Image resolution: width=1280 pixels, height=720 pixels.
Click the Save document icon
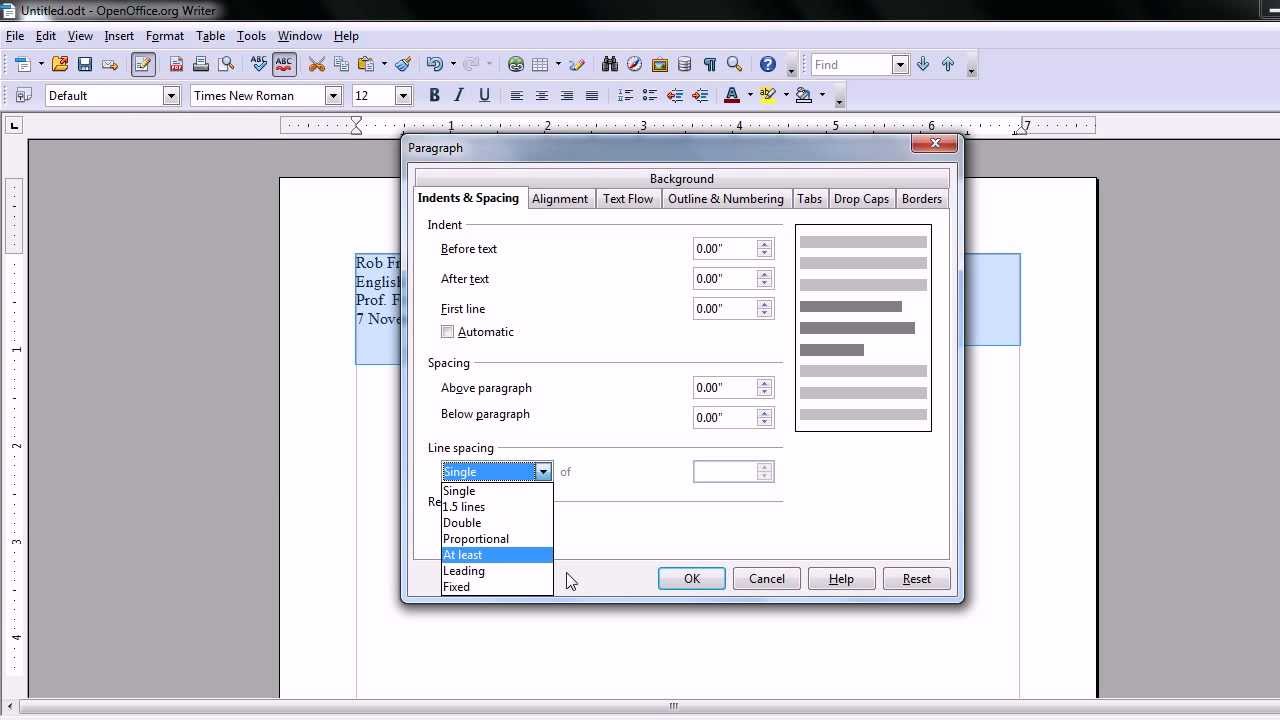coord(85,64)
